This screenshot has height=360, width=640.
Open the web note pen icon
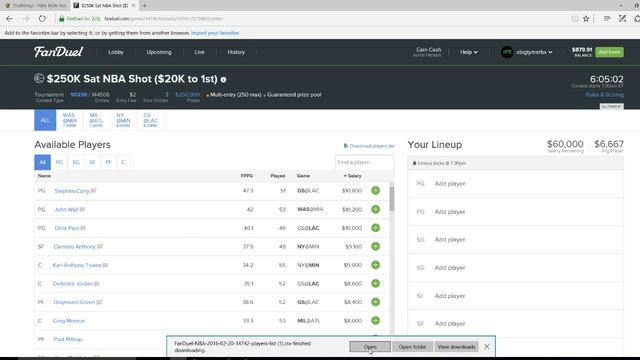[x=622, y=19]
